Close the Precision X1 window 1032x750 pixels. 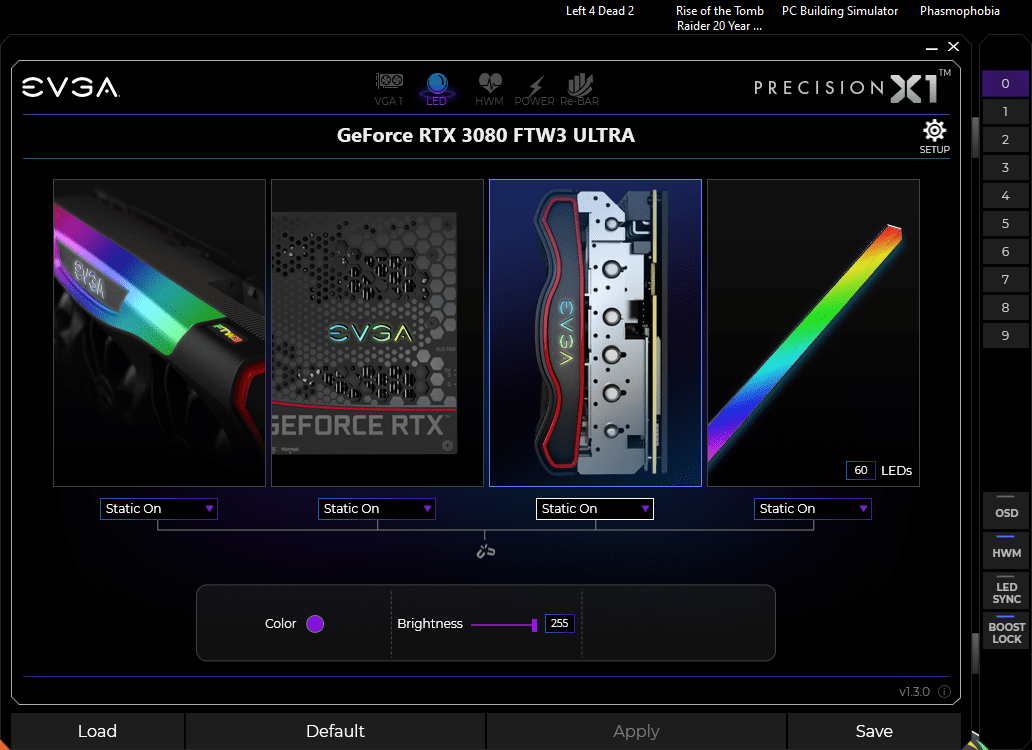coord(953,47)
